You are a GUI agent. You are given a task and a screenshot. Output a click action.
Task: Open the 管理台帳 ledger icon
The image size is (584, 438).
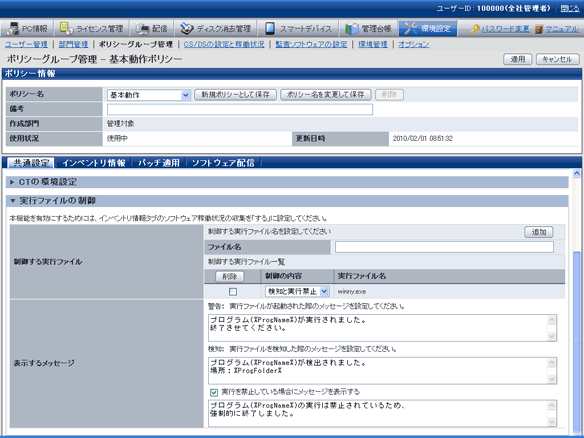(352, 29)
